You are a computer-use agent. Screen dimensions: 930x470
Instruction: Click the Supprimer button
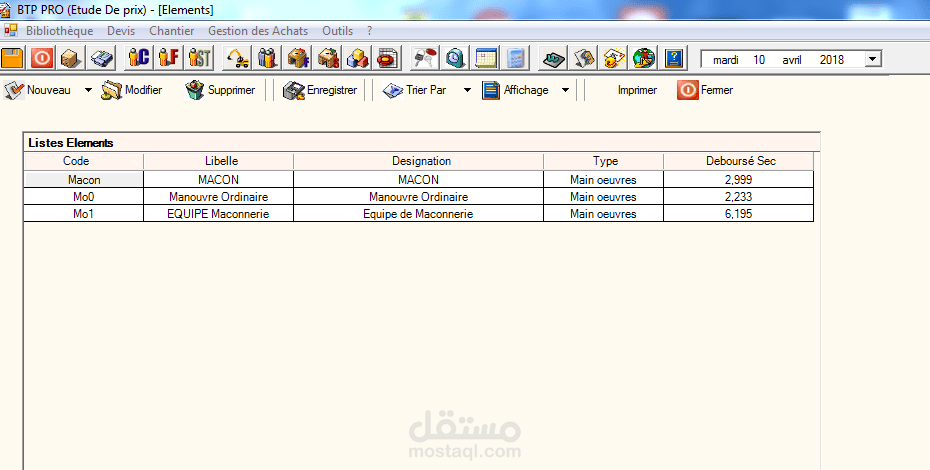pos(220,90)
